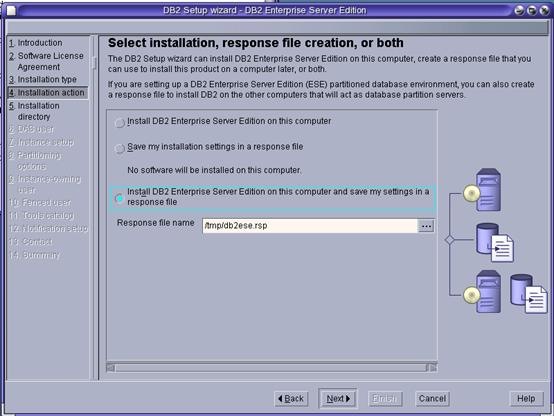Viewport: 554px width, 416px height.
Task: Click the Cancel button
Action: tap(432, 399)
